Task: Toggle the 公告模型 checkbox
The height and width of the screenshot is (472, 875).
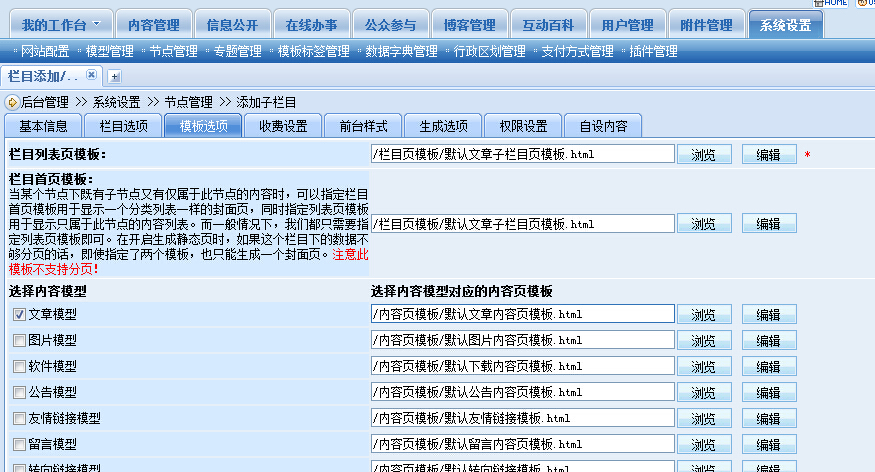Action: pyautogui.click(x=19, y=392)
